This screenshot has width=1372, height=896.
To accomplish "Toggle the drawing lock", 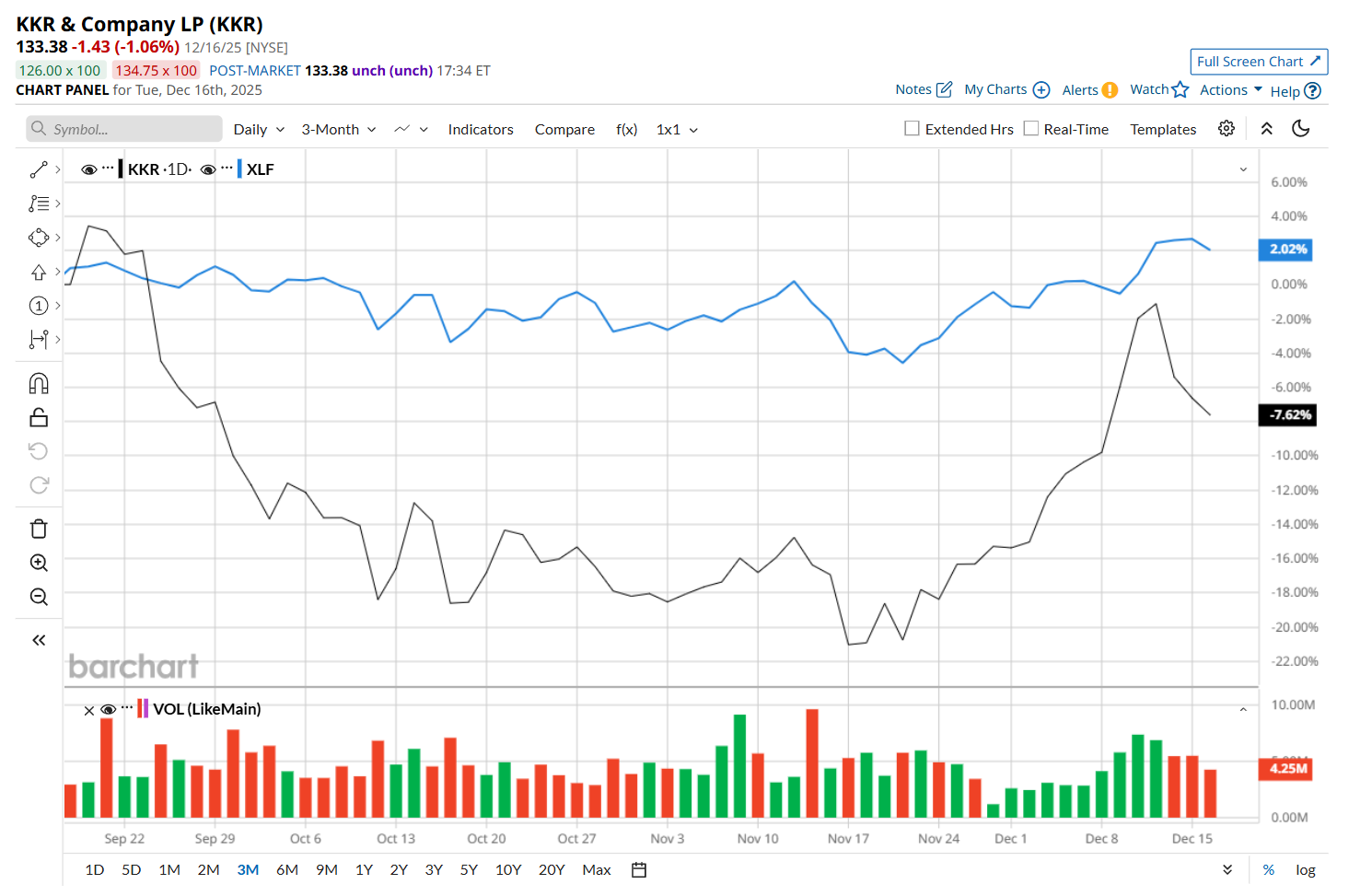I will tap(38, 417).
